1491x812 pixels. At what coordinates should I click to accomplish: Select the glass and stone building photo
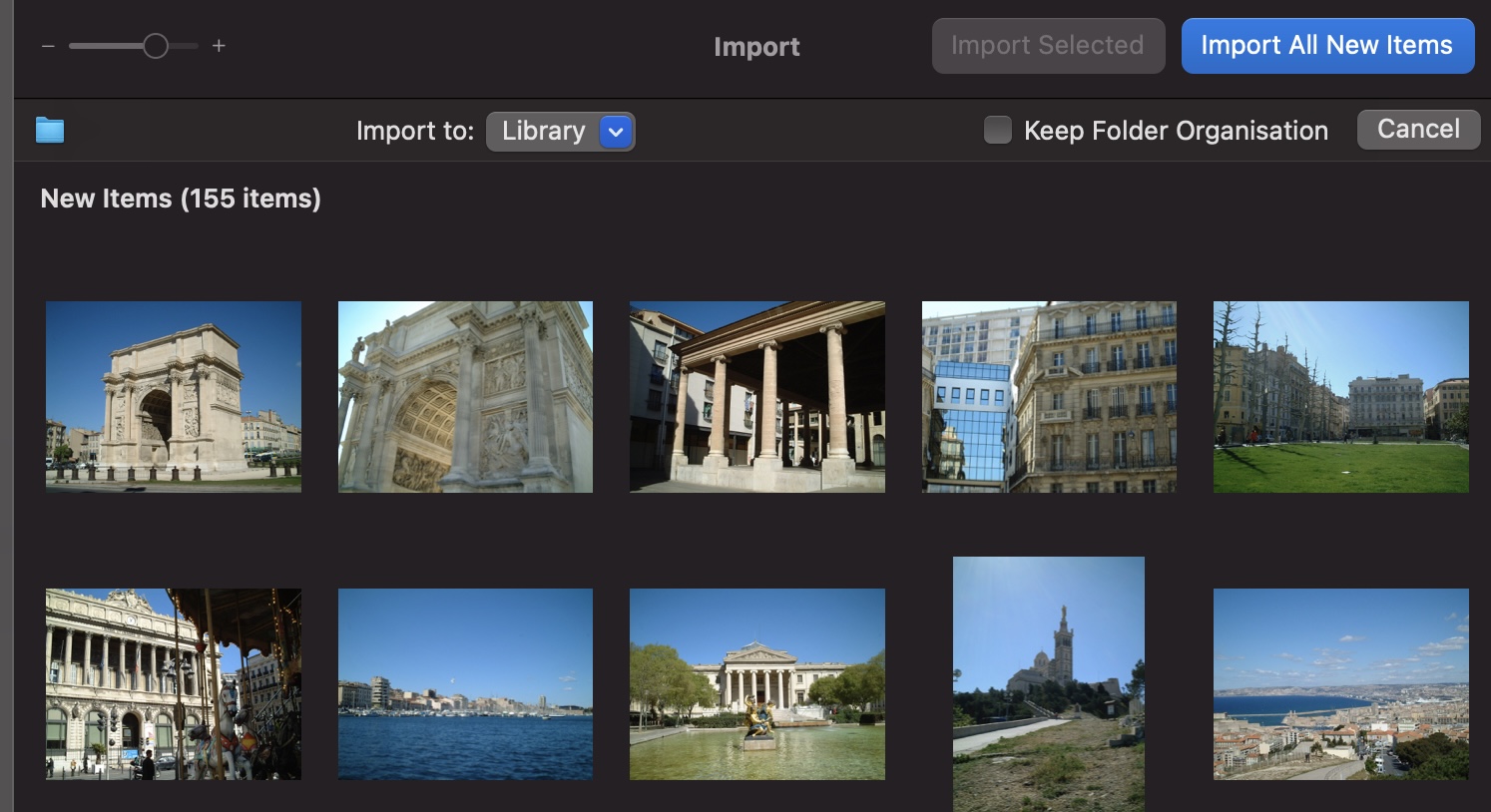point(1049,397)
